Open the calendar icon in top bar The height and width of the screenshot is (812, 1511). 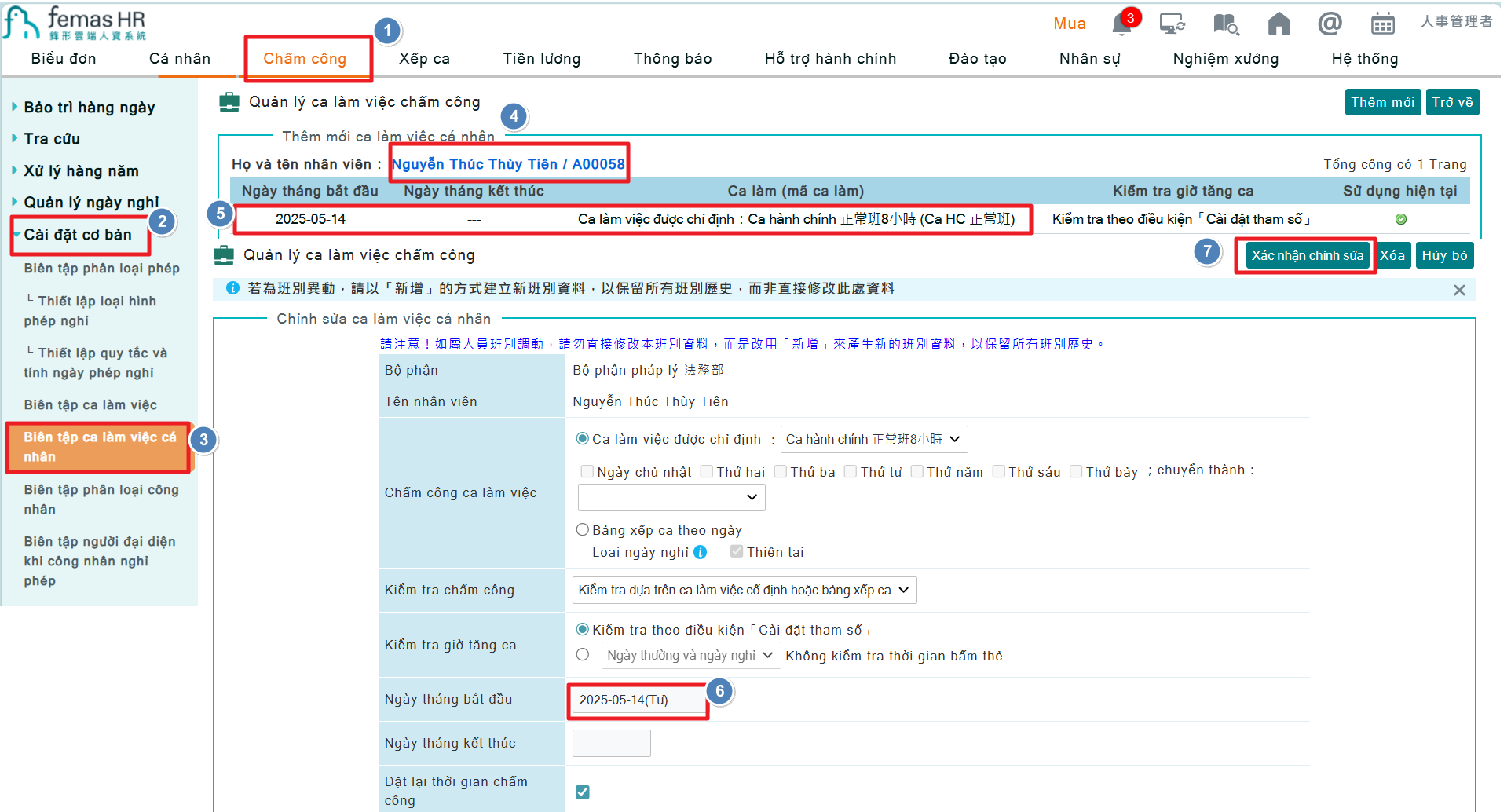pos(1383,24)
